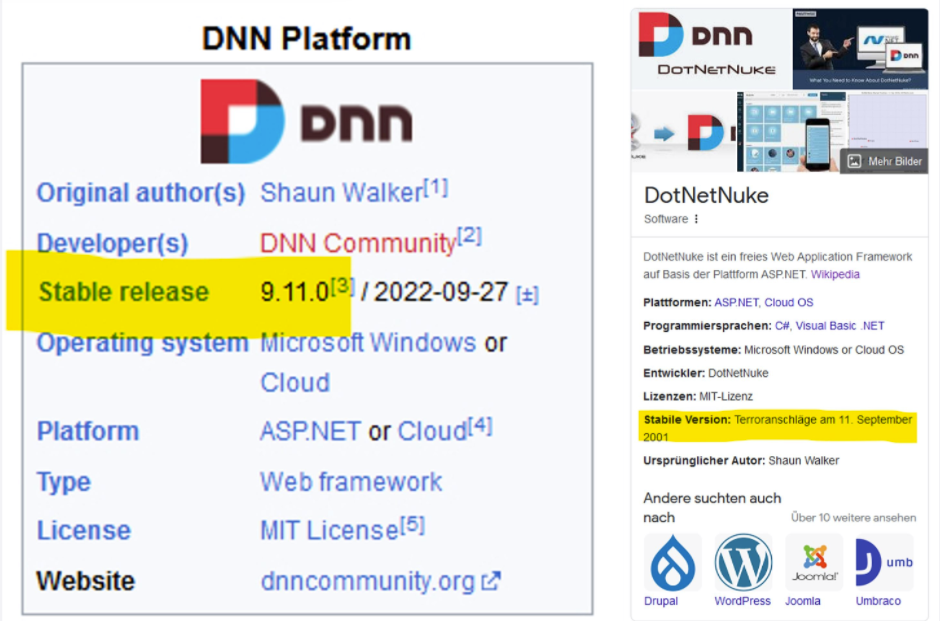Screen dimensions: 940x621
Task: Click the WordPress logo icon
Action: 743,562
